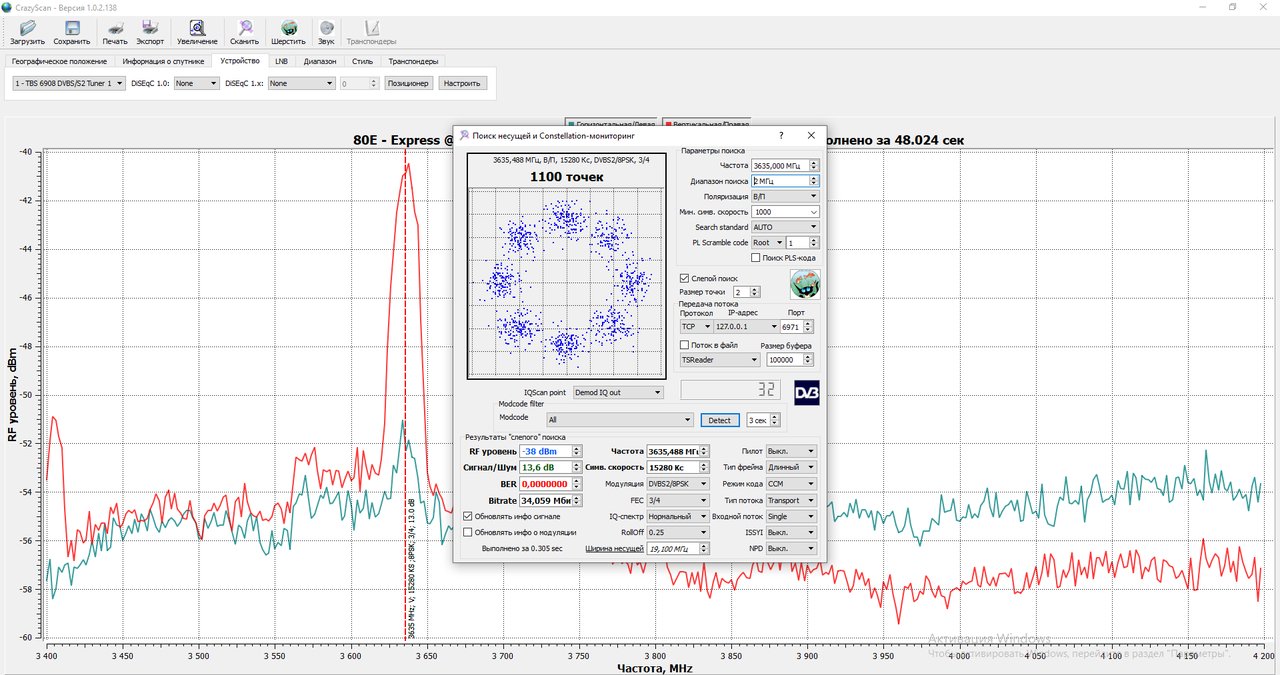Click the Позиционер button
1280x675 pixels.
click(408, 84)
